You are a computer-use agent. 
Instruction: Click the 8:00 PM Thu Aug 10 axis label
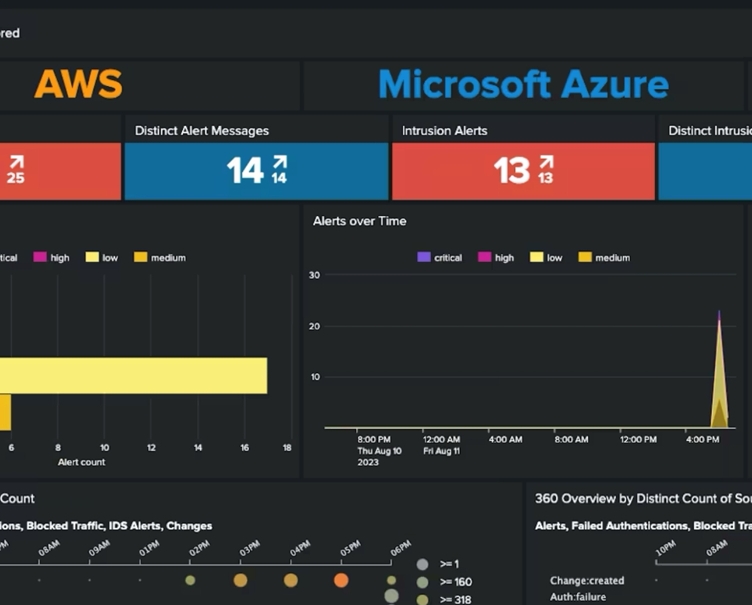pyautogui.click(x=379, y=451)
